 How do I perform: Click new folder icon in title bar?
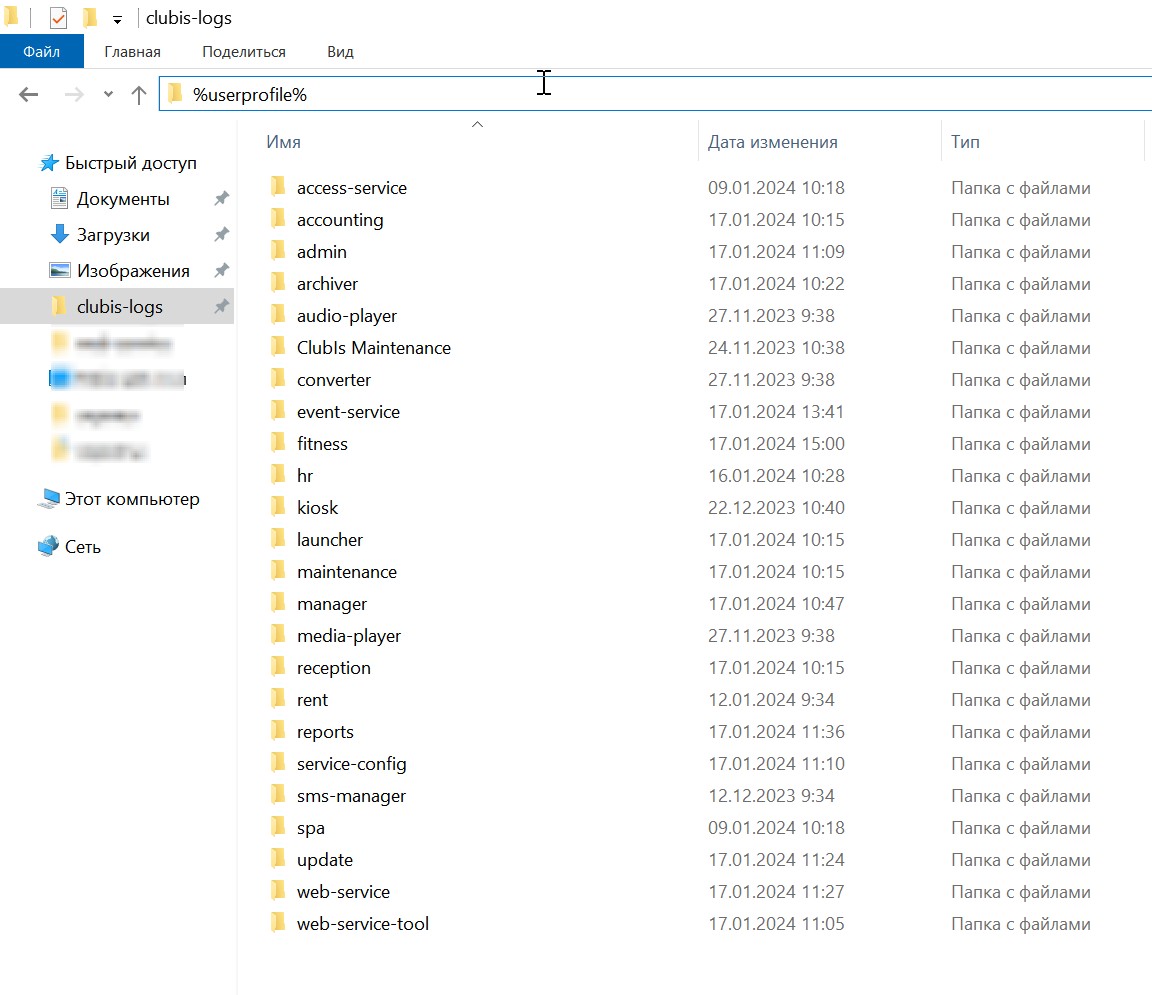[90, 18]
